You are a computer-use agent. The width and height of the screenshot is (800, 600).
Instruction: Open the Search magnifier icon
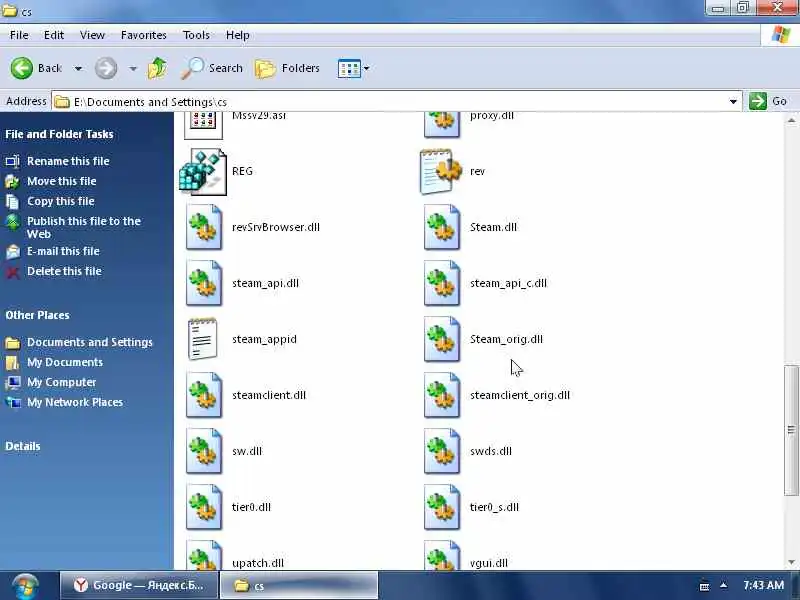tap(192, 68)
